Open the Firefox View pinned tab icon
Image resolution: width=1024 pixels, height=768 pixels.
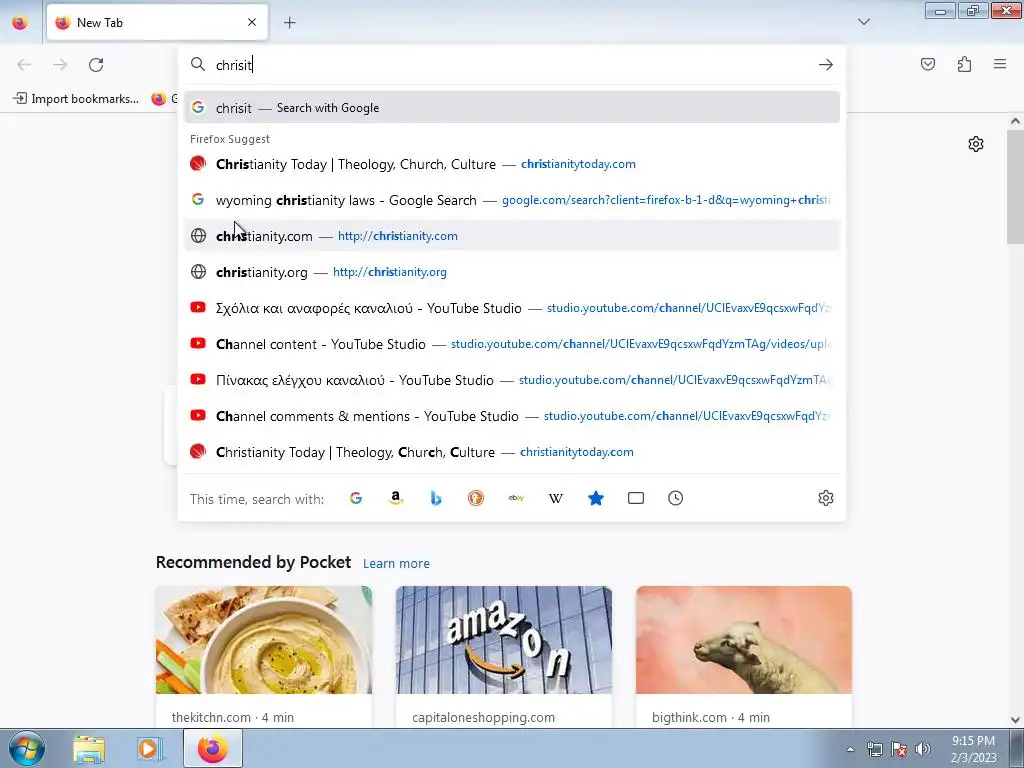tap(20, 23)
